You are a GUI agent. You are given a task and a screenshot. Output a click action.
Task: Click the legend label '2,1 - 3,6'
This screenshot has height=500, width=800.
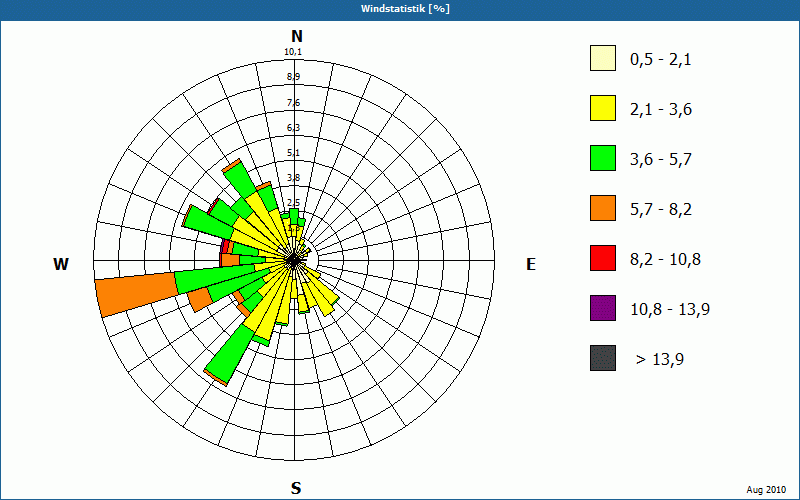661,110
